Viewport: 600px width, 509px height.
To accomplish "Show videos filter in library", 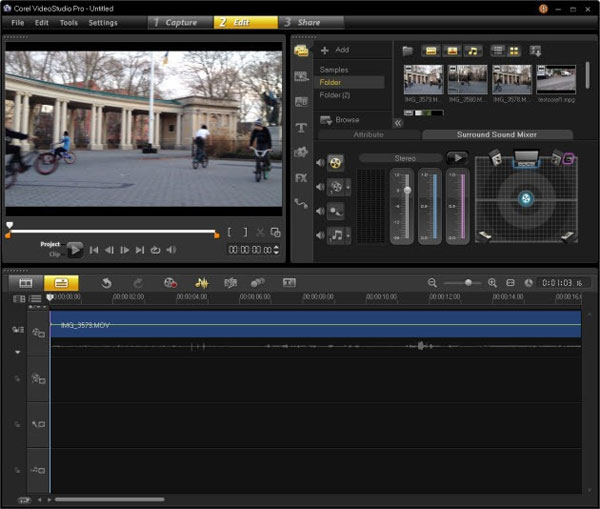I will [431, 50].
